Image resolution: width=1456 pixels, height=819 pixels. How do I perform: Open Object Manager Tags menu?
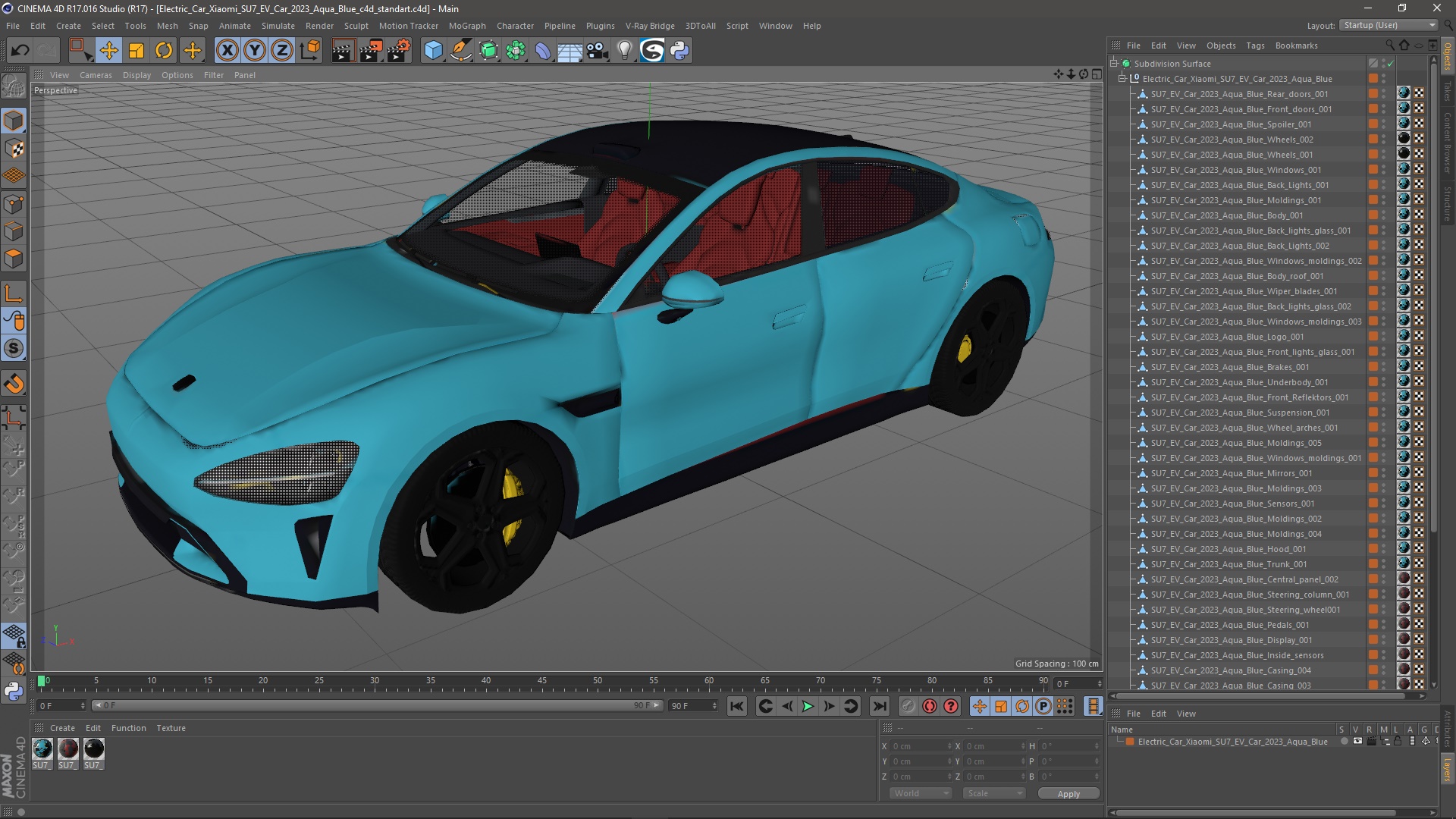1255,45
